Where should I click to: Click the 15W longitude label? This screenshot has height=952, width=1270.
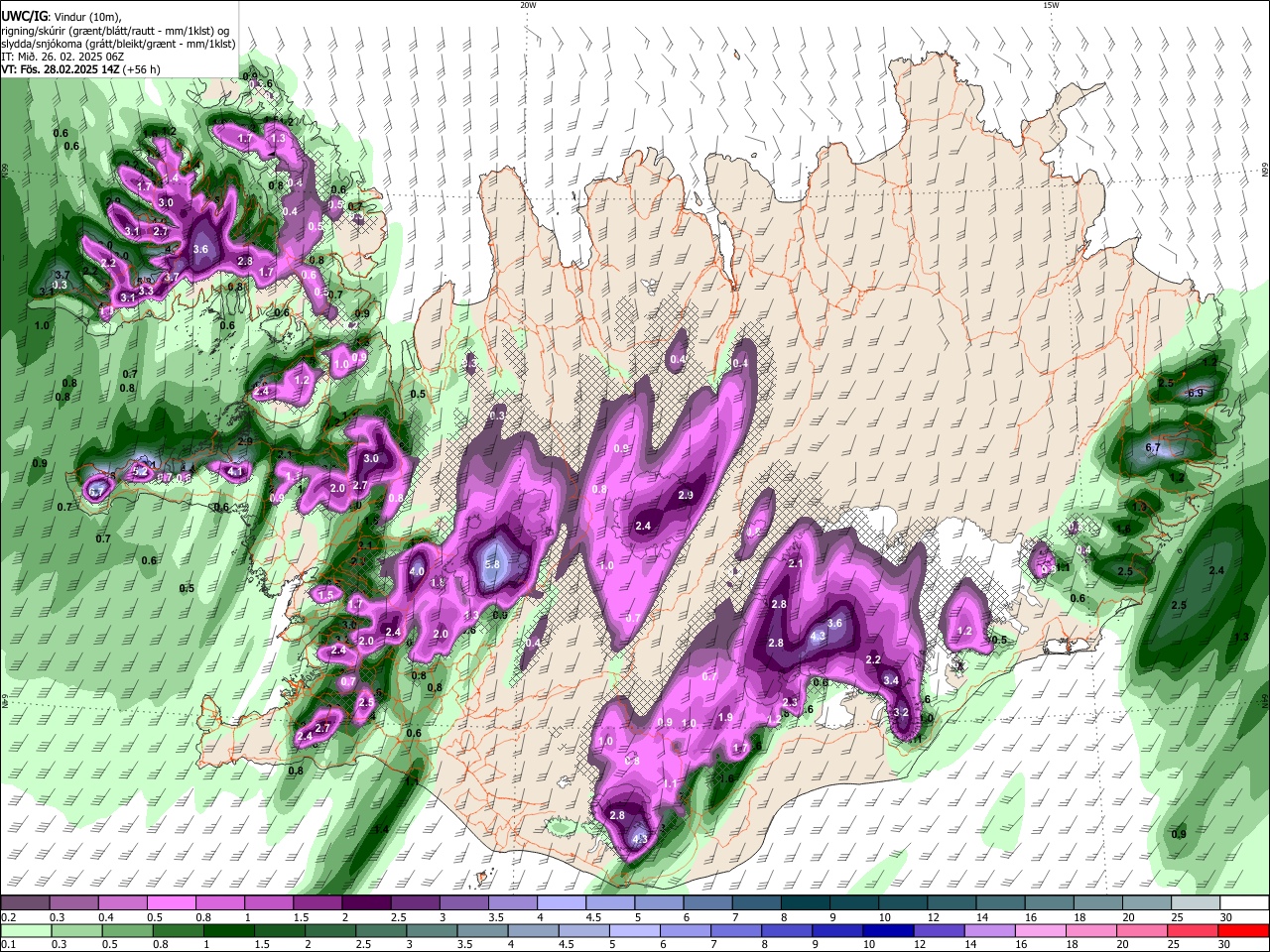1051,5
